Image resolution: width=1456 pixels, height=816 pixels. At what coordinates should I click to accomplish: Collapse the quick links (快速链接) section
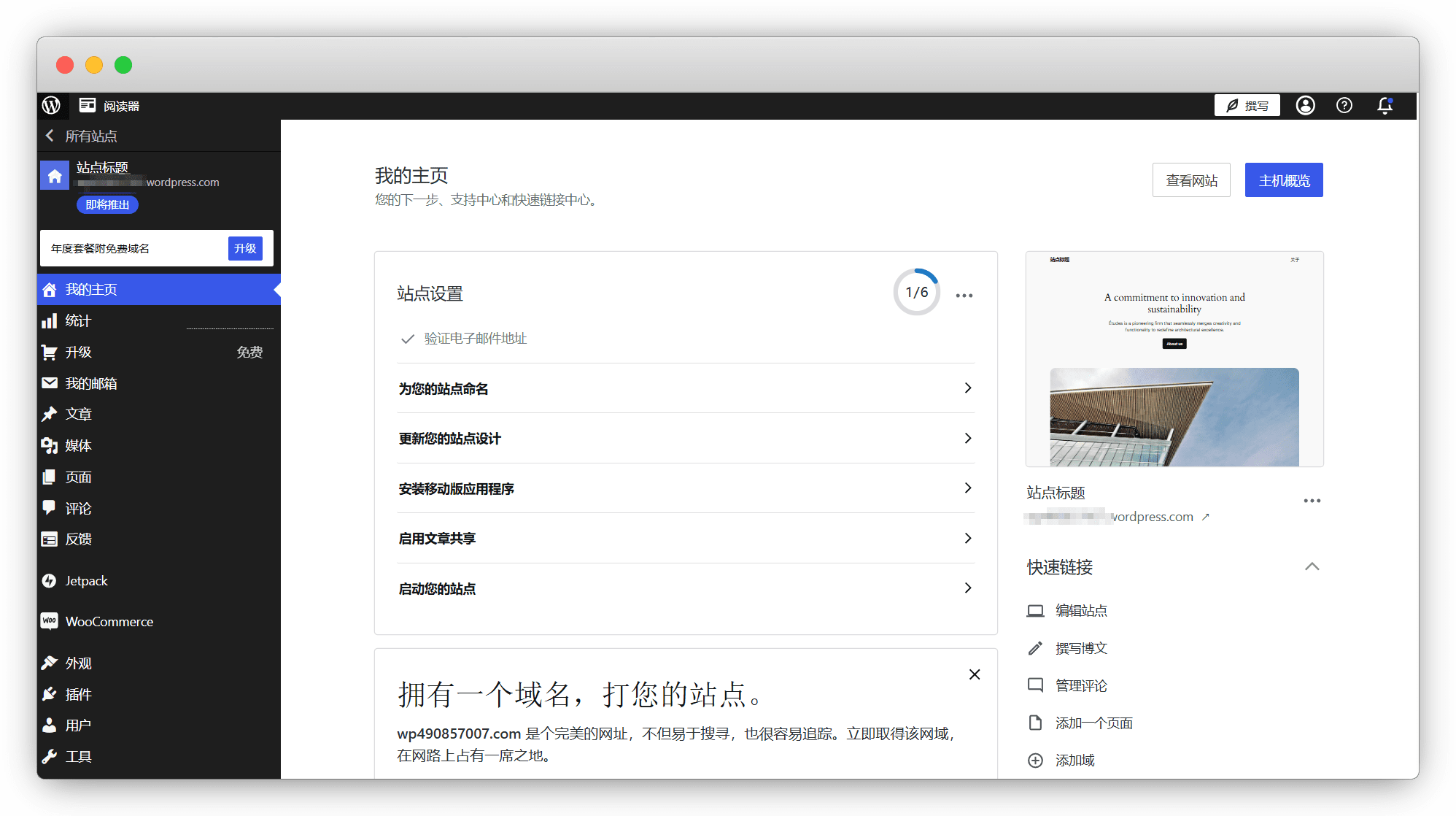coord(1312,566)
